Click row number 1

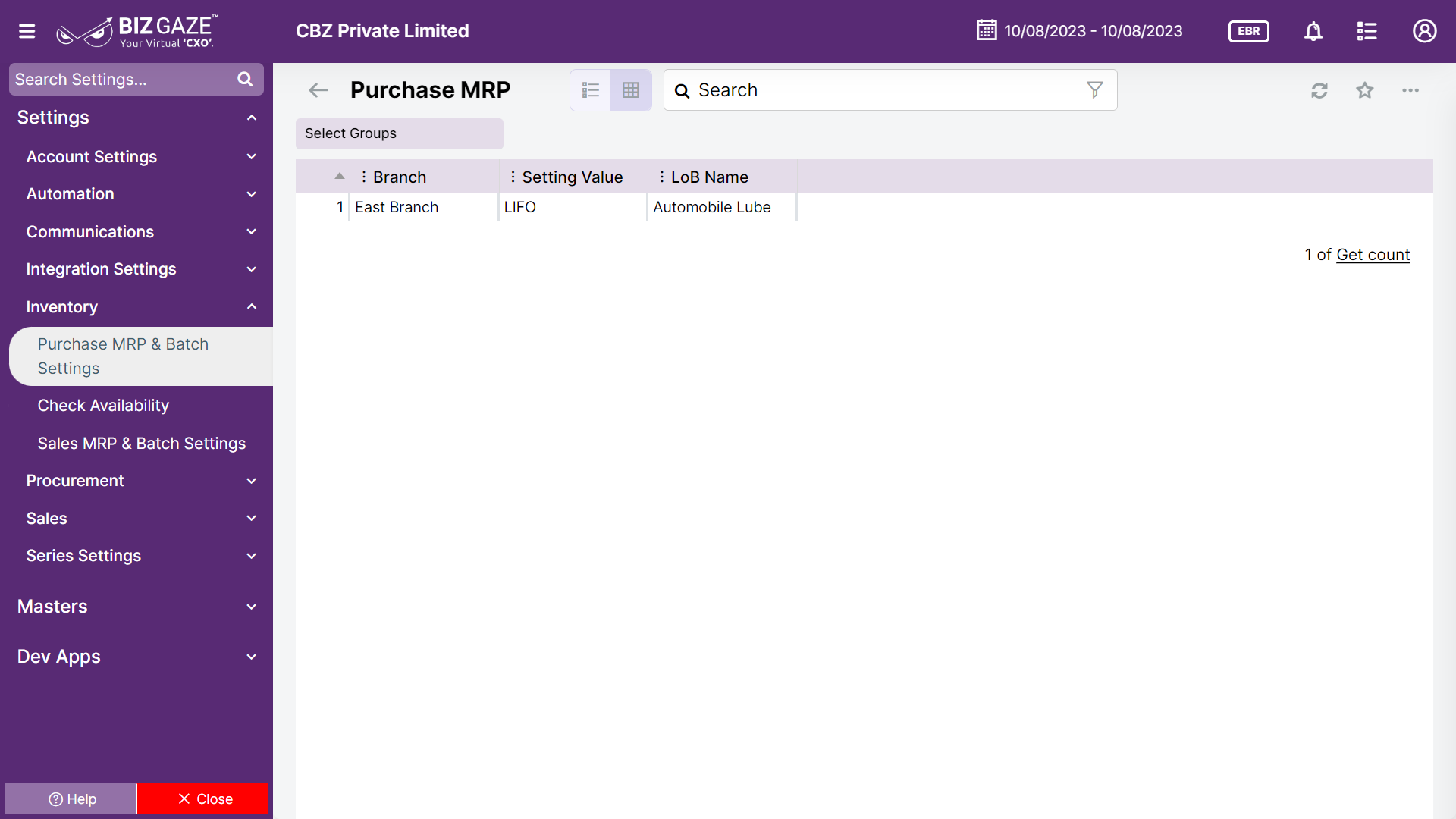click(x=340, y=207)
